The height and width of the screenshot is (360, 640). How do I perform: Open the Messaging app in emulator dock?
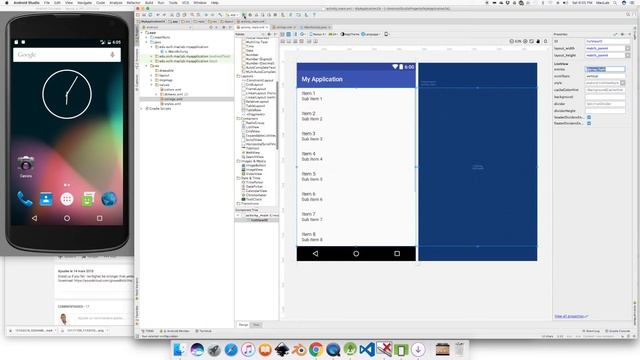pos(88,199)
